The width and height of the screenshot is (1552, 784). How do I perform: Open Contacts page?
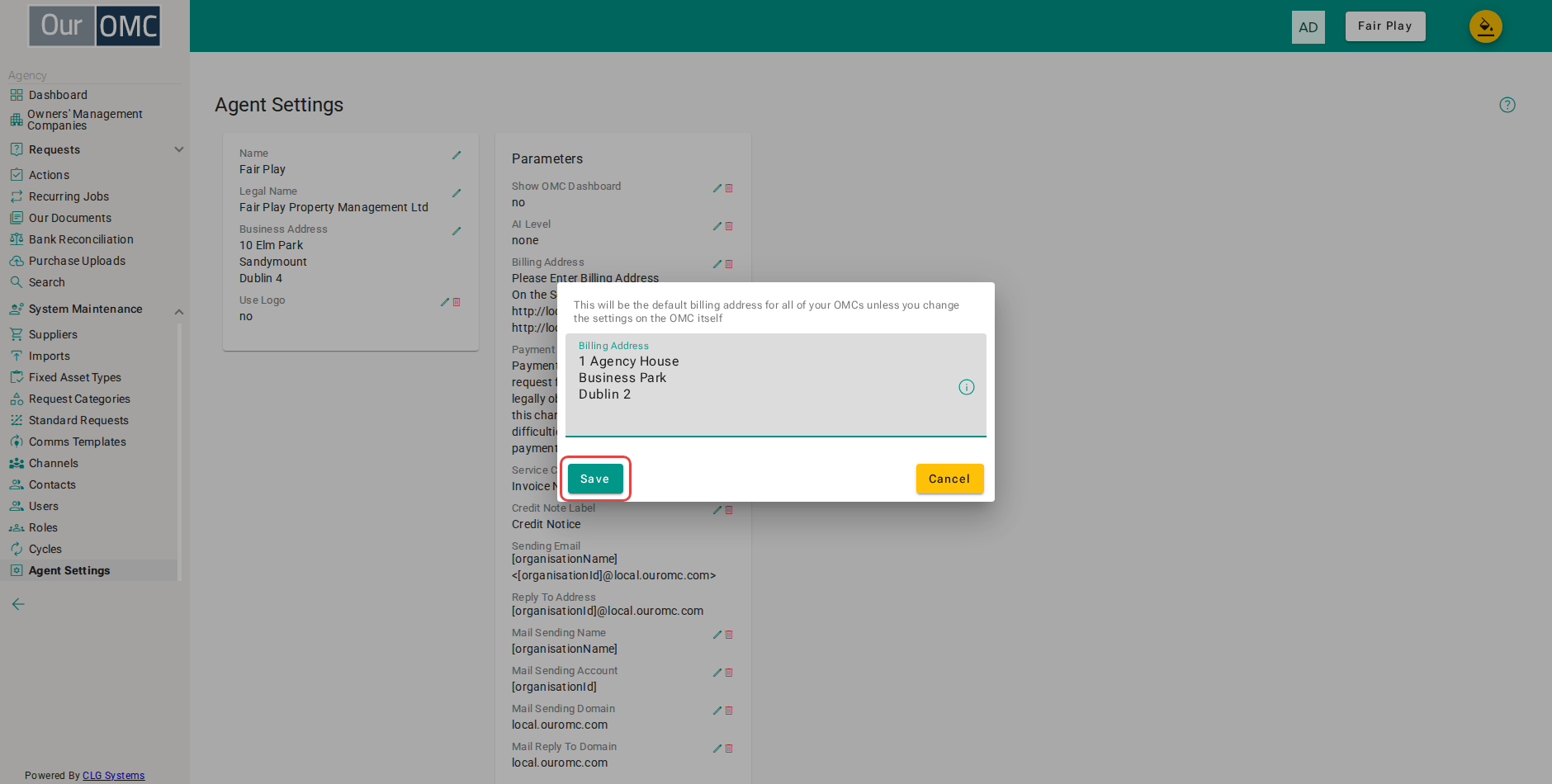pos(52,484)
